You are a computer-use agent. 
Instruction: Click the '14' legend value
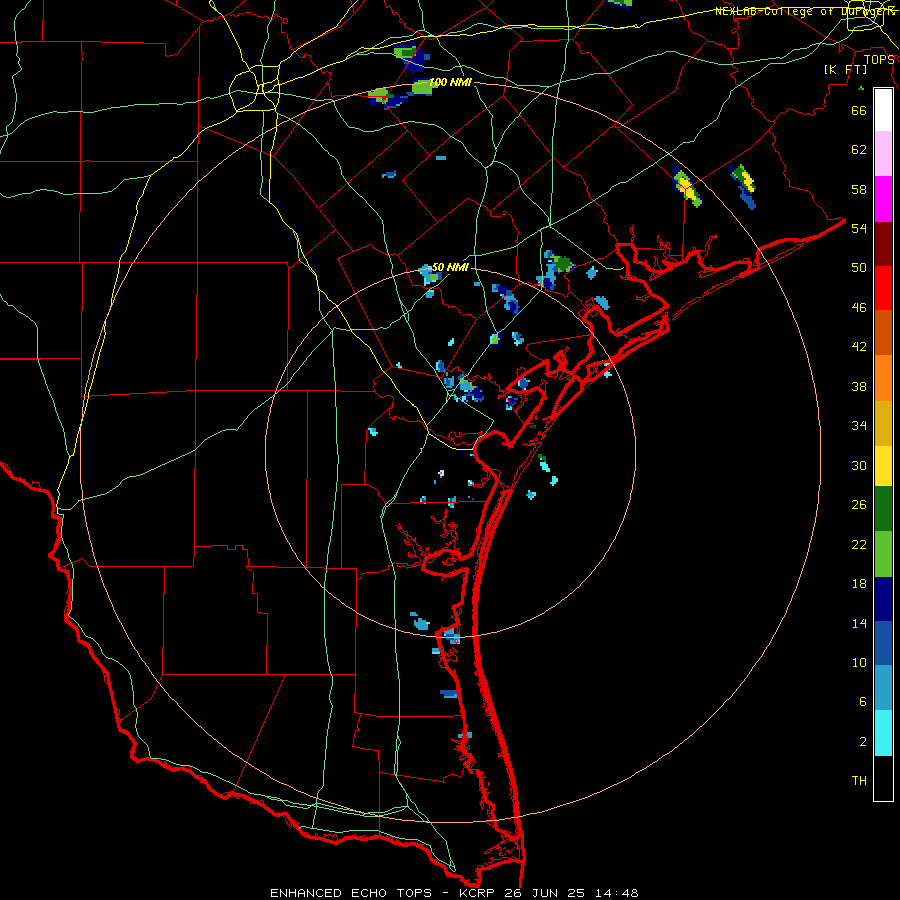click(x=859, y=623)
